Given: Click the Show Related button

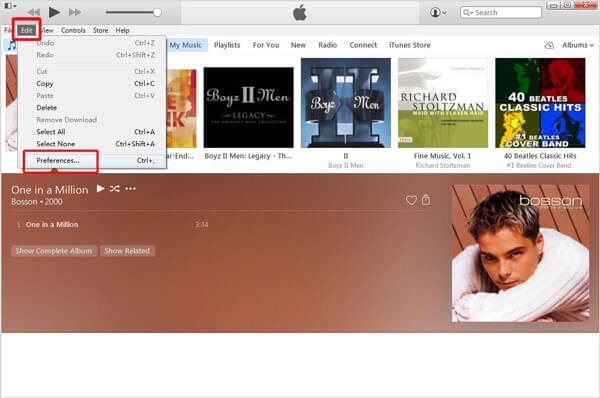Looking at the screenshot, I should coord(127,251).
